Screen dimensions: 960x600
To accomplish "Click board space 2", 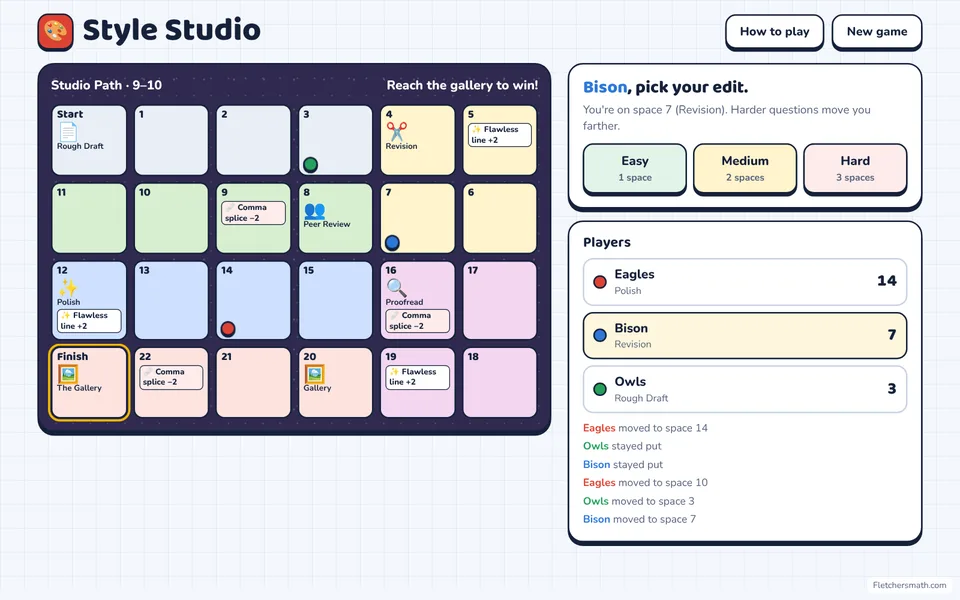I will [253, 140].
